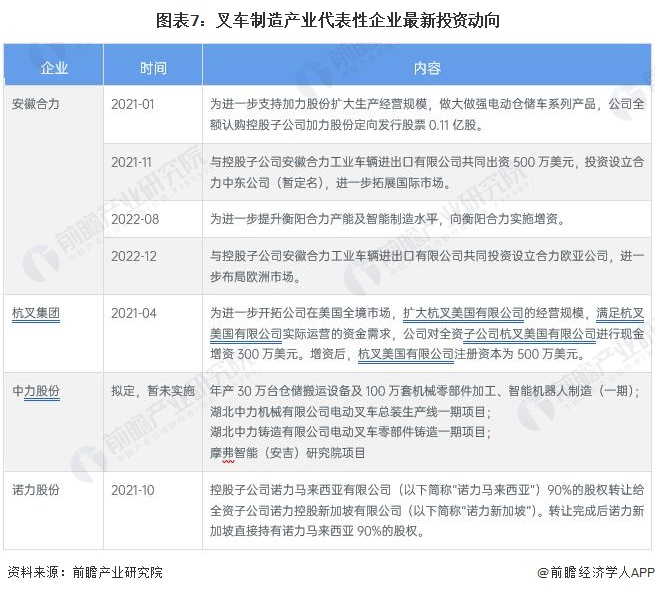
Task: Click the @前瞻经济学人APP watermark text
Action: (595, 572)
